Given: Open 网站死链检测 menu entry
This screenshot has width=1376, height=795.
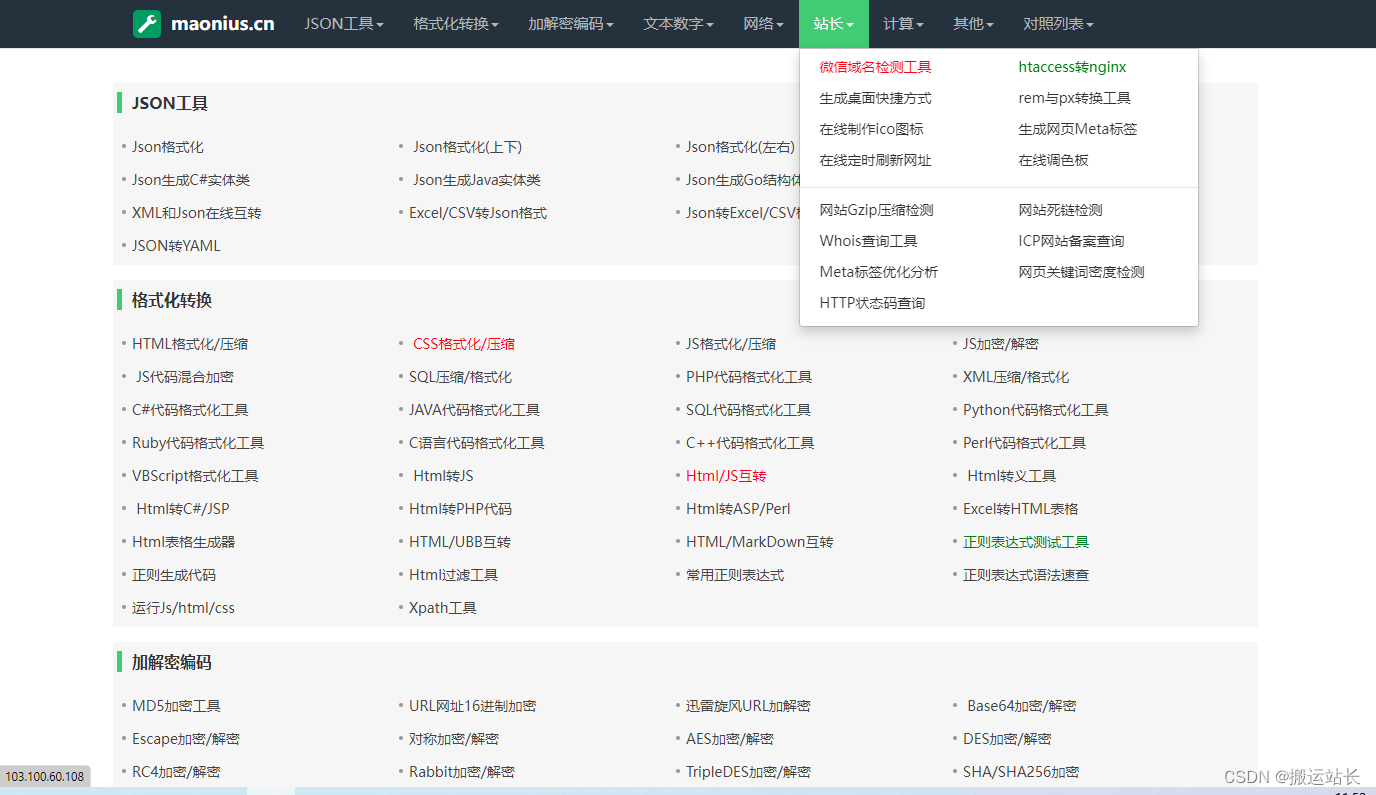Looking at the screenshot, I should (1061, 210).
